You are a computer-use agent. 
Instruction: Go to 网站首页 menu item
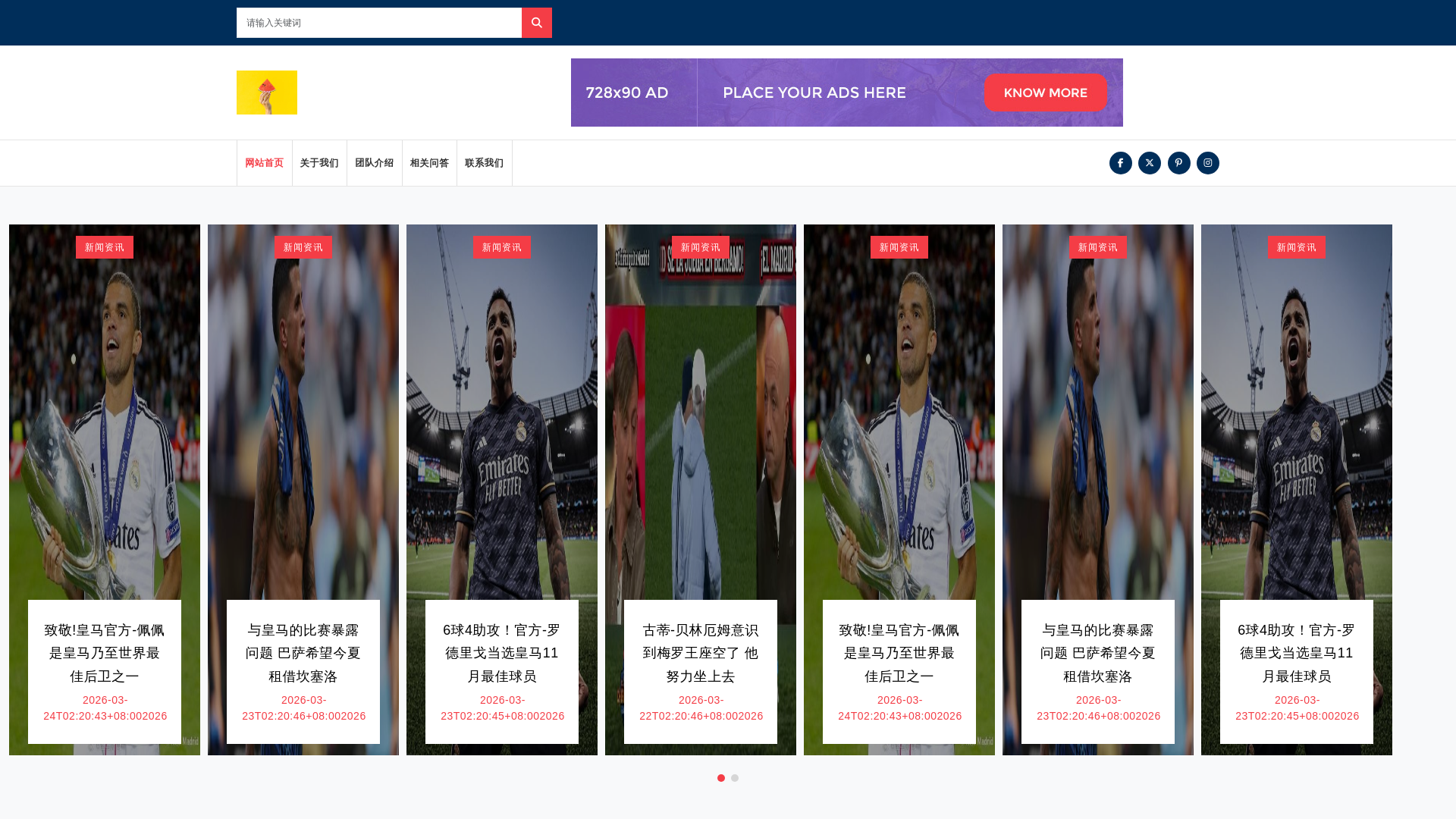pyautogui.click(x=264, y=163)
